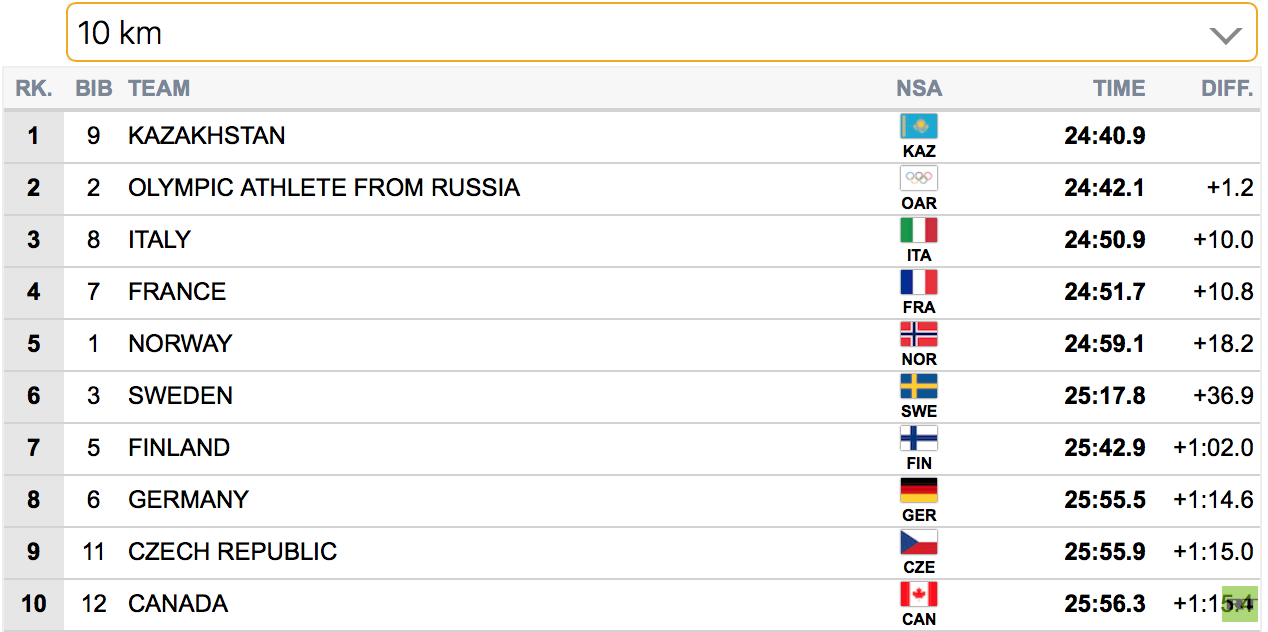The image size is (1268, 632).
Task: Click the Canada flag icon
Action: tap(919, 595)
